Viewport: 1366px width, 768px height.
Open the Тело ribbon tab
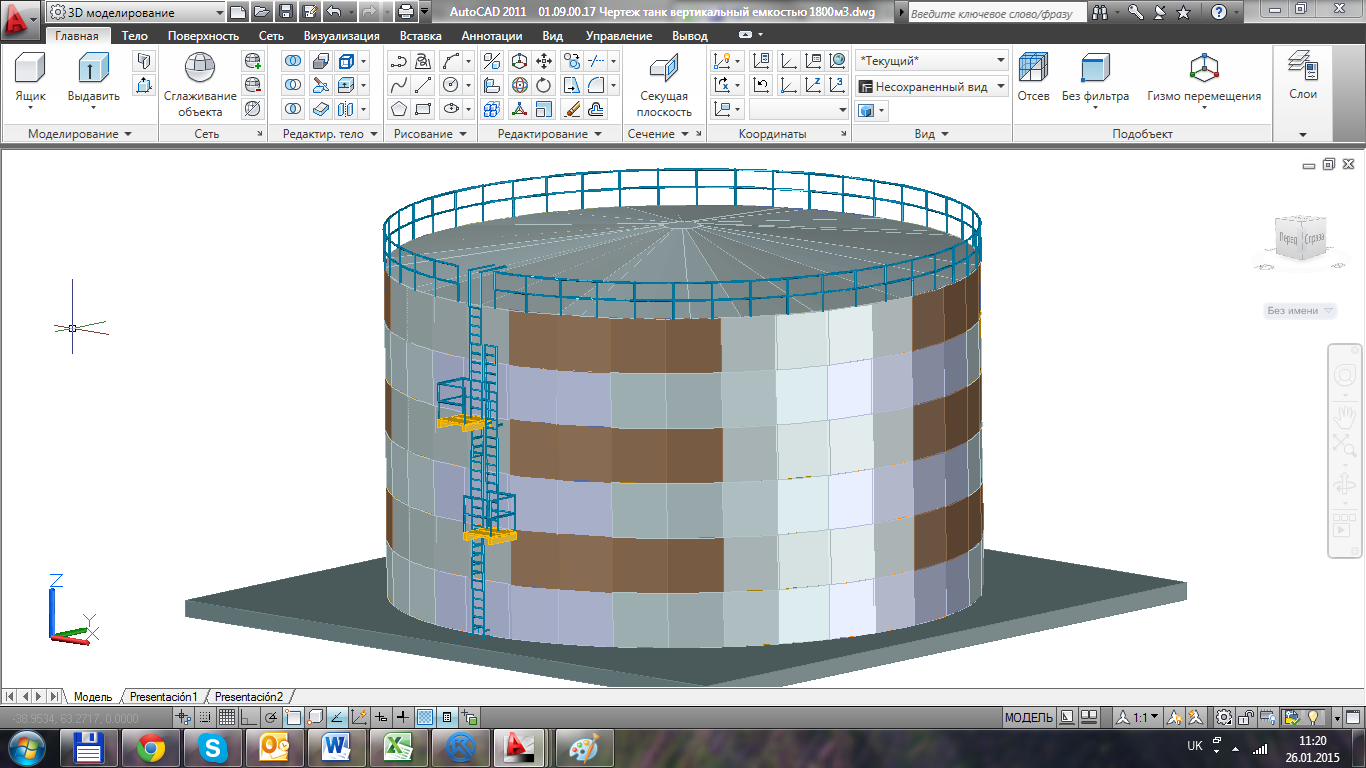pos(134,36)
